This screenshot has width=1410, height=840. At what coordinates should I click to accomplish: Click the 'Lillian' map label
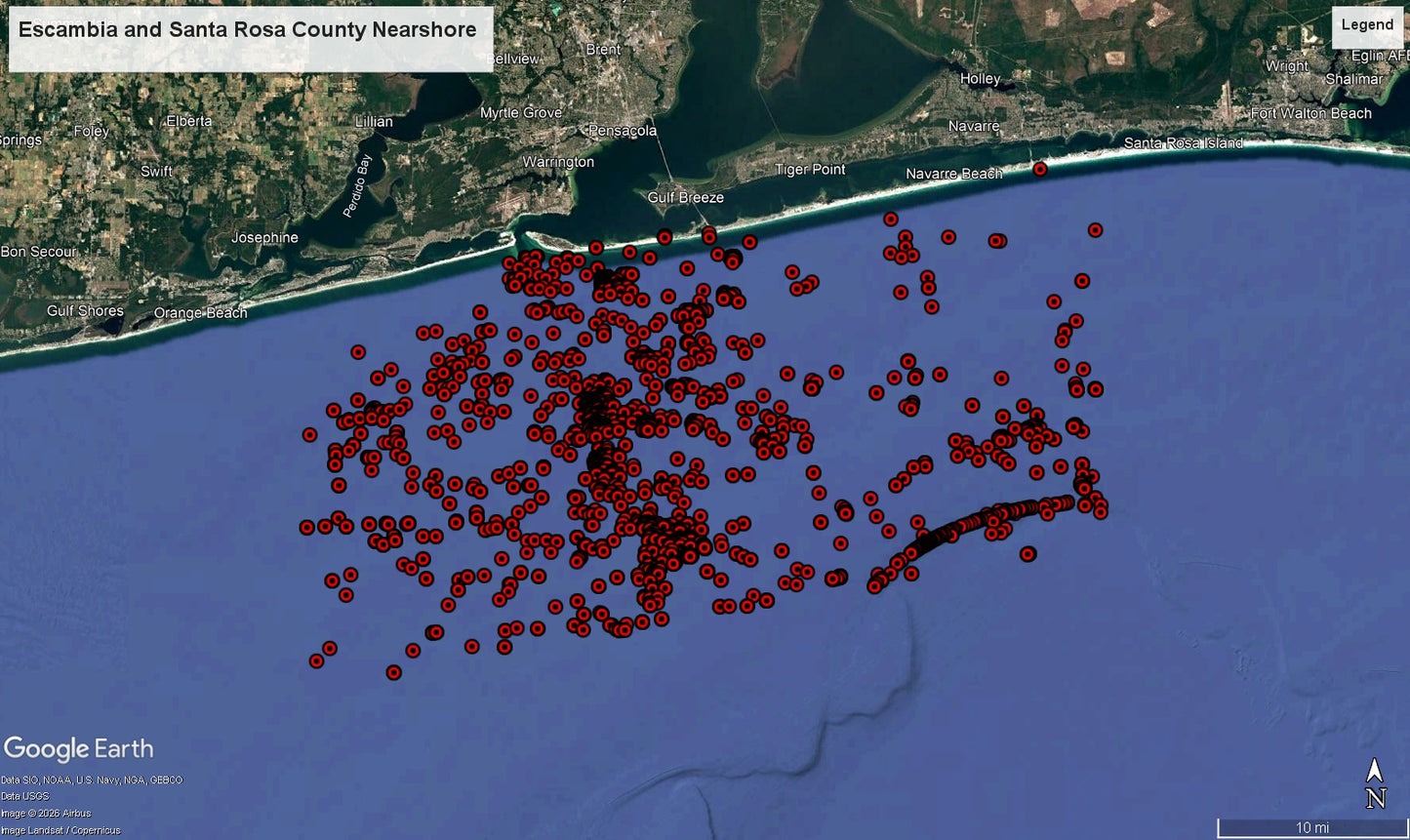pos(374,122)
